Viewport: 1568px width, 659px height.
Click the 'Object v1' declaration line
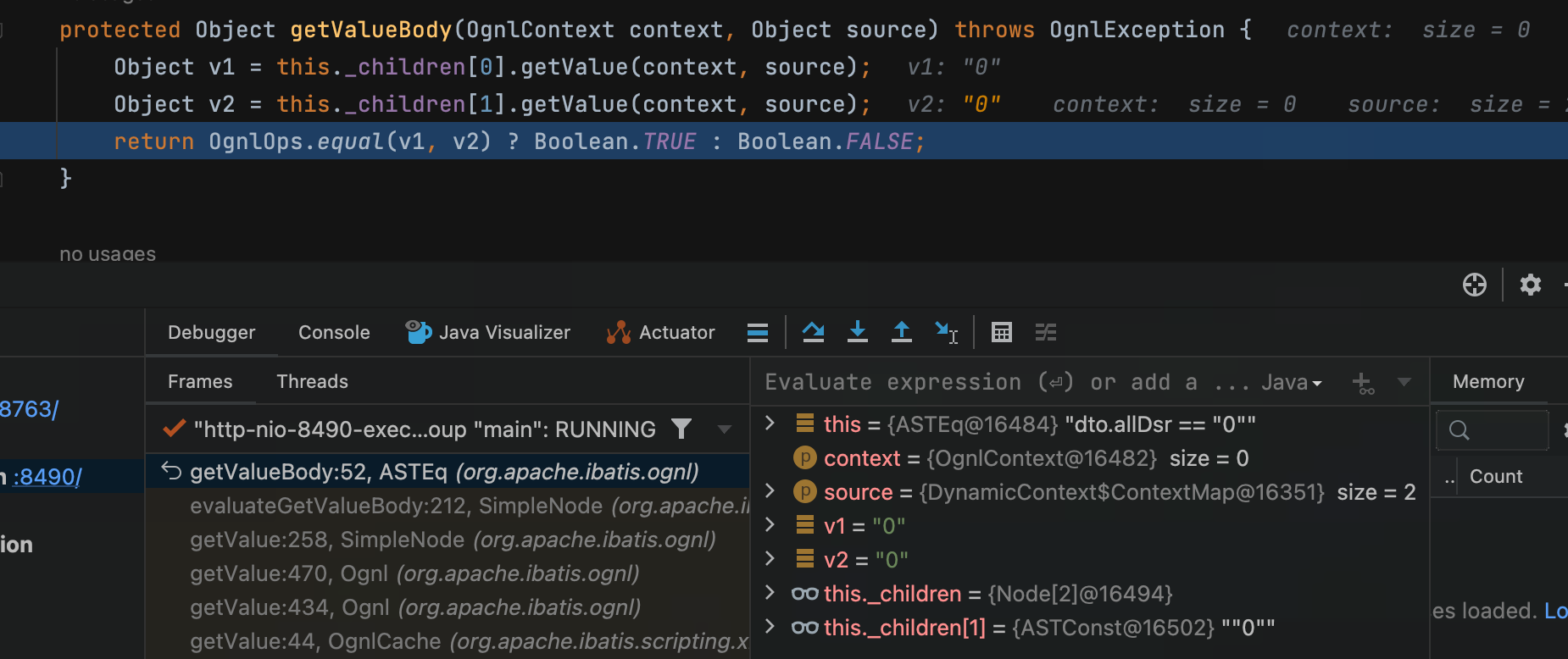[492, 67]
